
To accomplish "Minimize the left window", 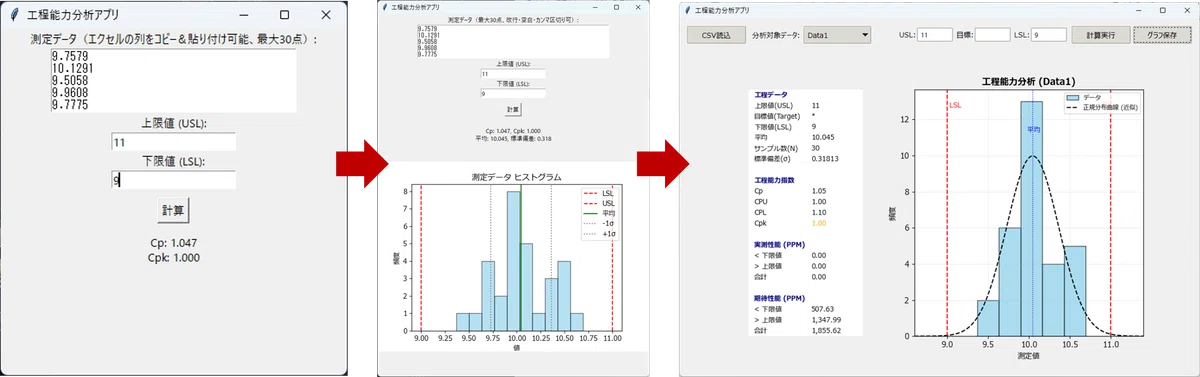I will click(x=244, y=15).
